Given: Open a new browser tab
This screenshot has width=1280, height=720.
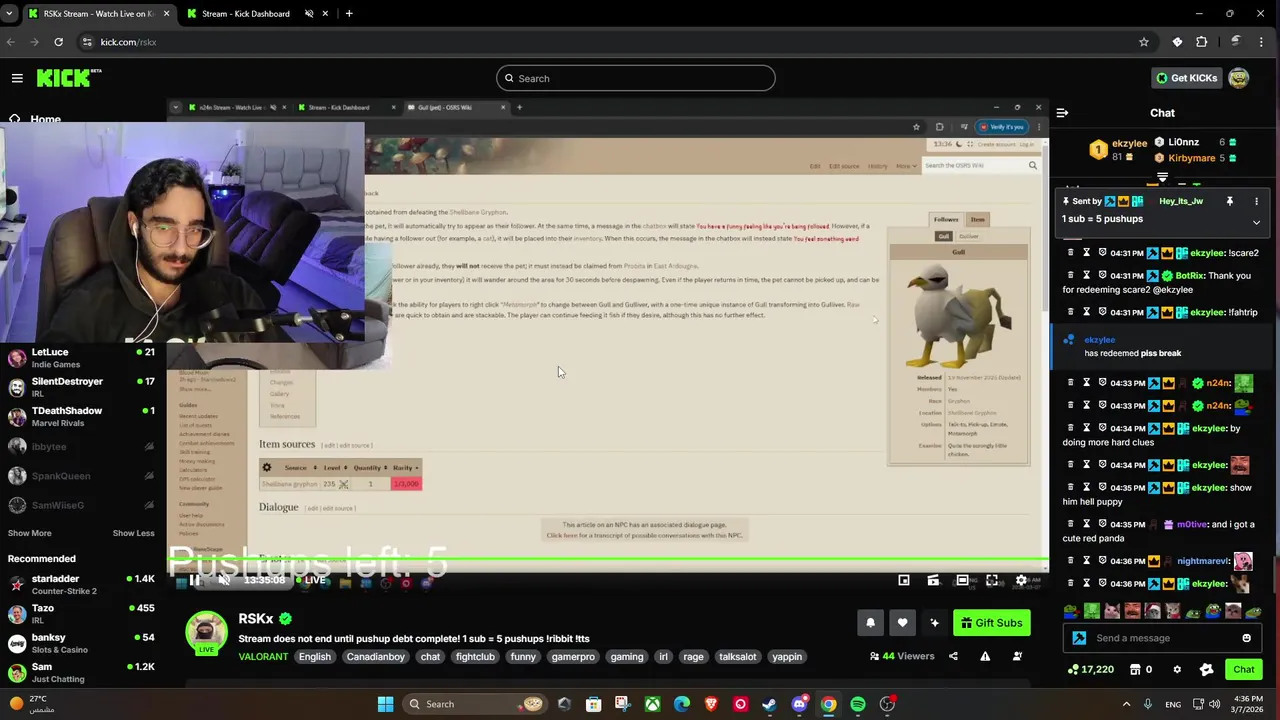Looking at the screenshot, I should [349, 14].
